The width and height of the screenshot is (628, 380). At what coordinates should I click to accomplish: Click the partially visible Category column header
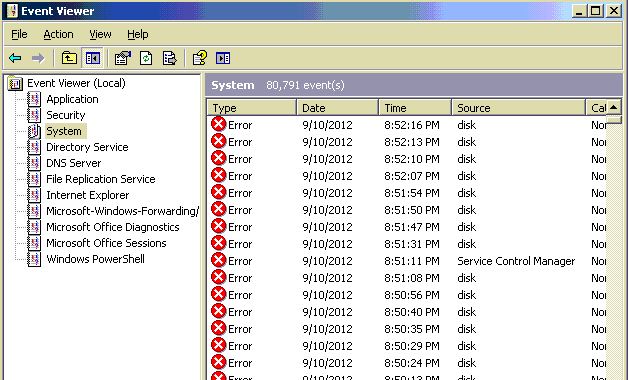click(596, 108)
